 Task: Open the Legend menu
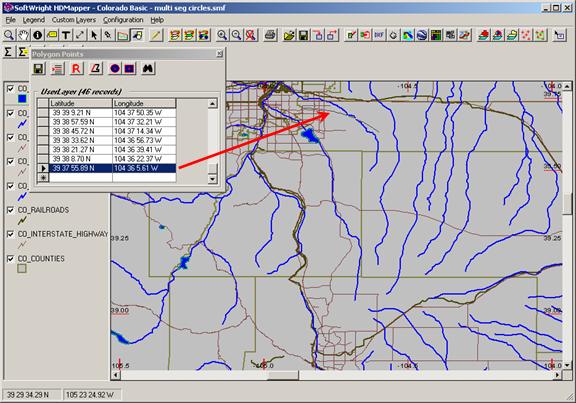pyautogui.click(x=33, y=20)
